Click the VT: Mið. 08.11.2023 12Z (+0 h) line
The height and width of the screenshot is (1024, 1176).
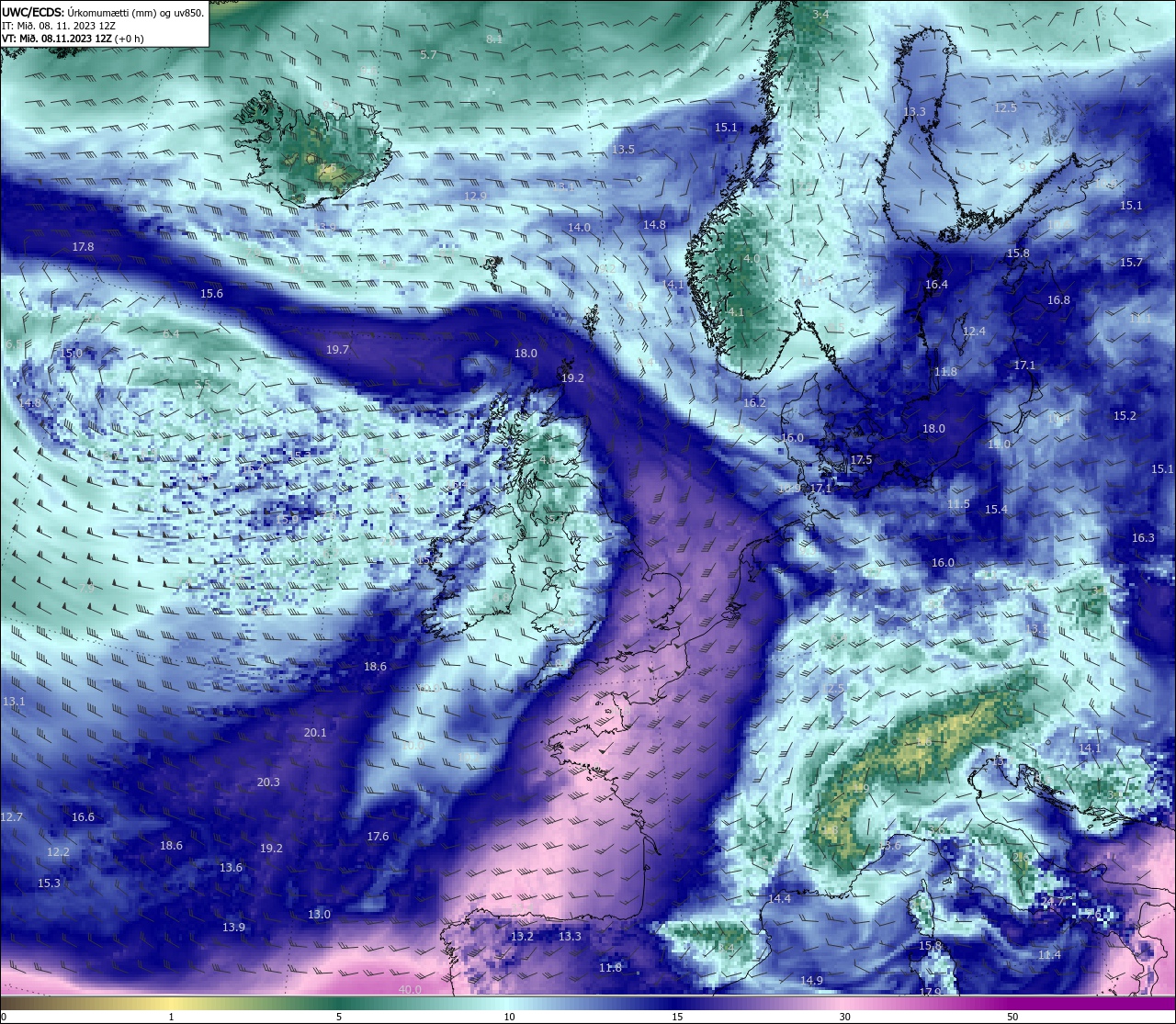click(x=73, y=39)
